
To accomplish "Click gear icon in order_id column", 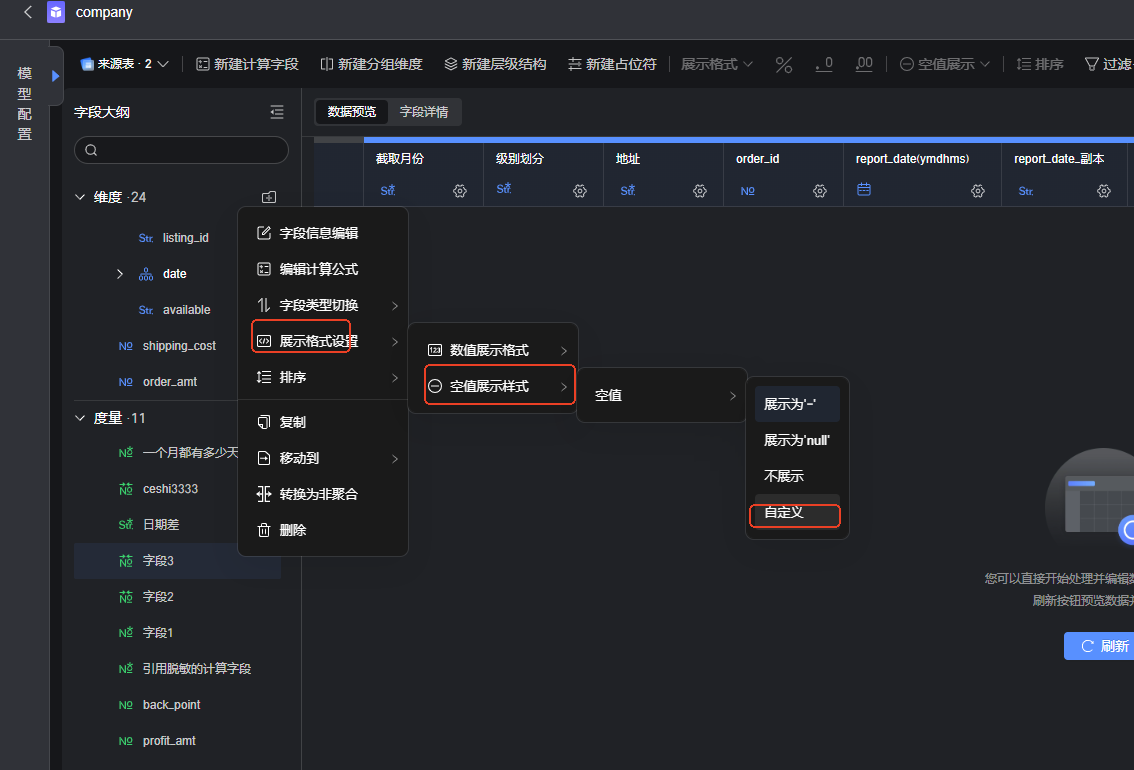I will coord(820,190).
